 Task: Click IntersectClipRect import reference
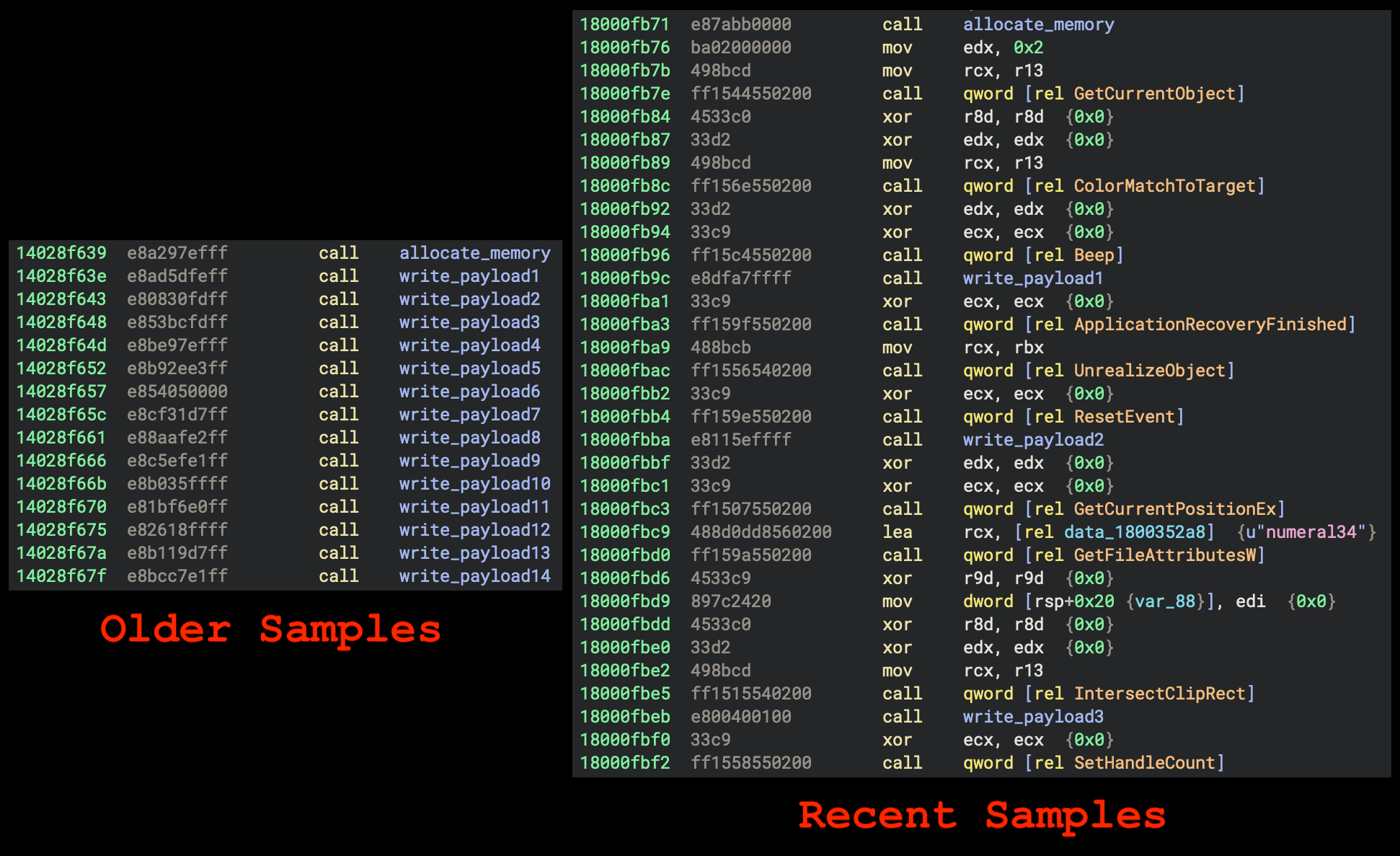tap(1159, 694)
